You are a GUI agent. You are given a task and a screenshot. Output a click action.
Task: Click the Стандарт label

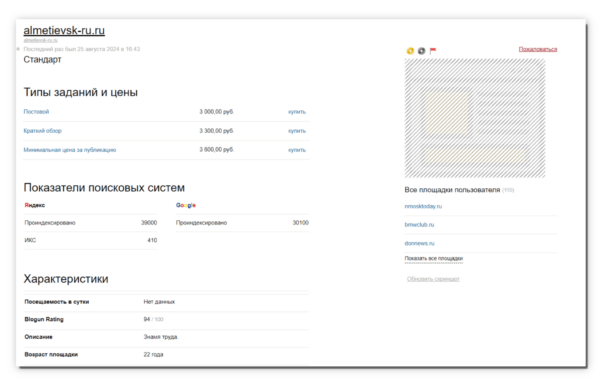pyautogui.click(x=42, y=60)
